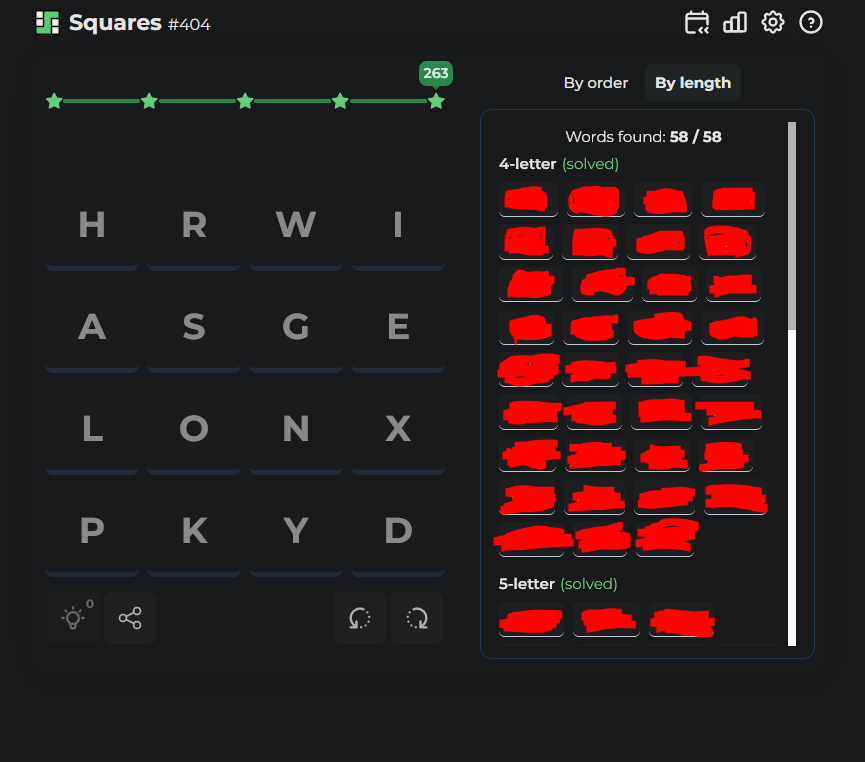
Task: Select the L letter tile
Action: click(92, 429)
